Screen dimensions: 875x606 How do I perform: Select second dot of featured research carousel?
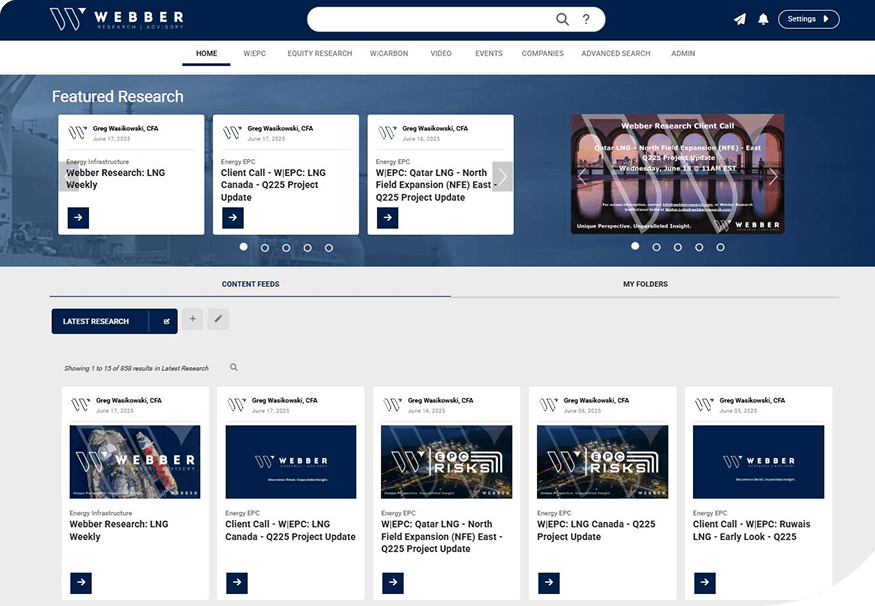265,248
